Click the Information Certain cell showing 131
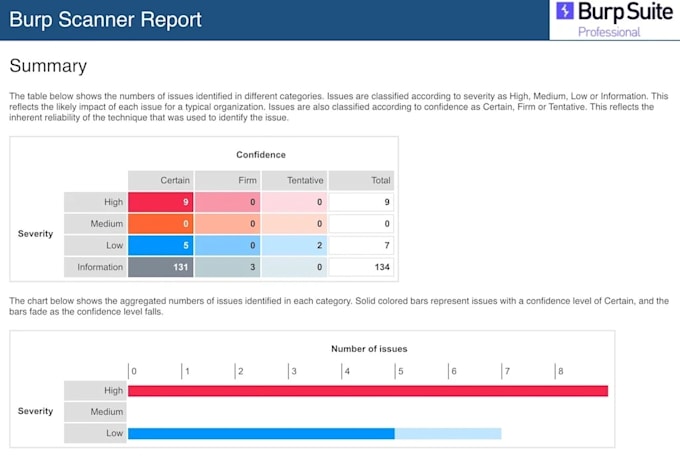This screenshot has height=460, width=680. click(160, 267)
